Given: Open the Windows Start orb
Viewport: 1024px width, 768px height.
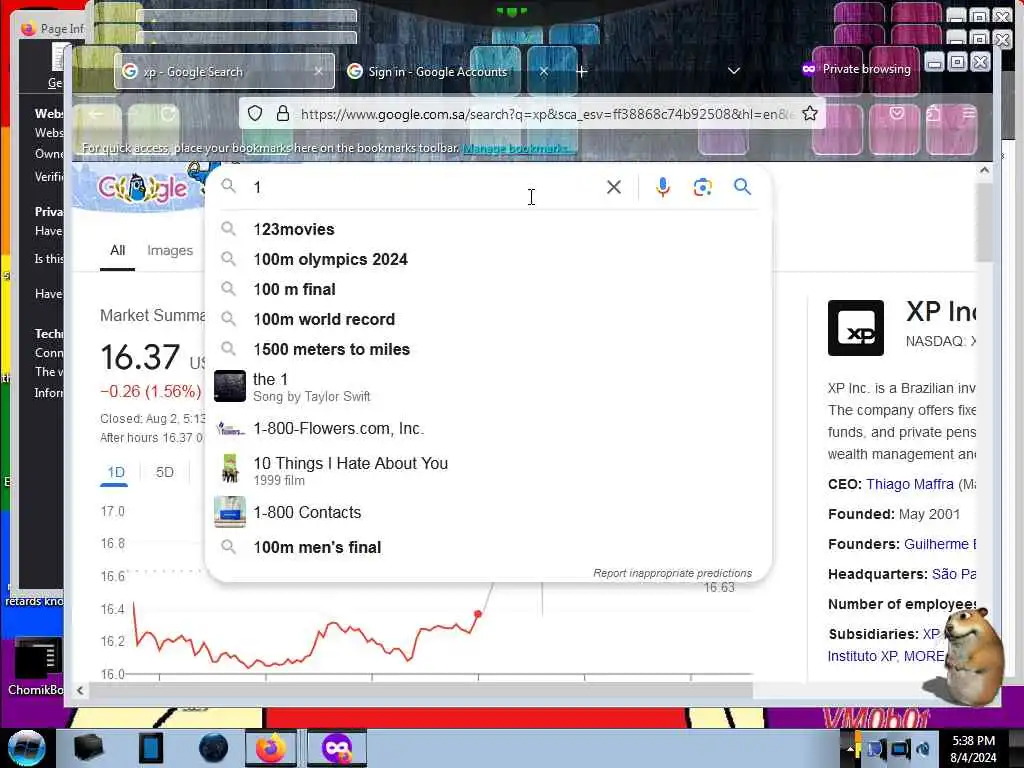Looking at the screenshot, I should click(x=26, y=748).
